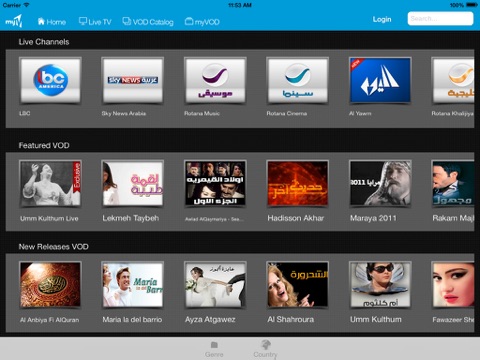Open the VOD Catalog tab
The image size is (480, 360).
pos(148,22)
